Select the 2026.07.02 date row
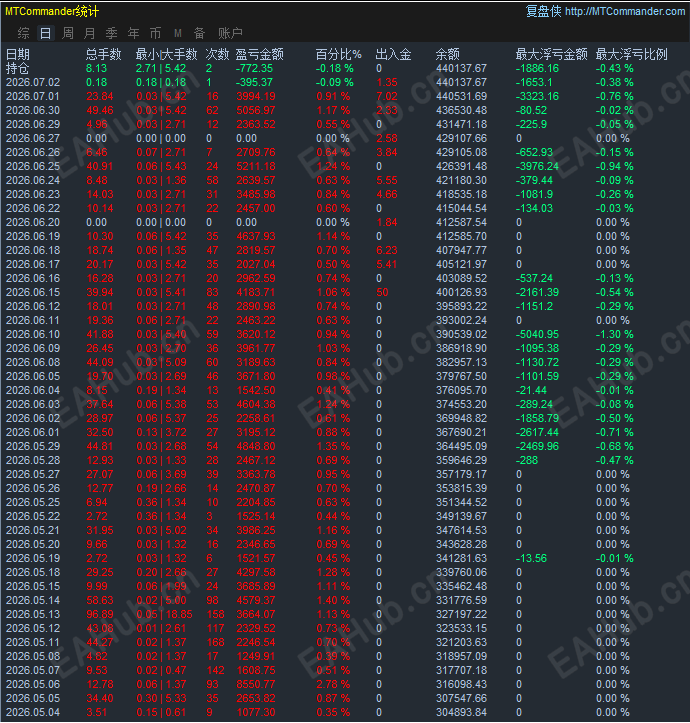Image resolution: width=690 pixels, height=723 pixels. tap(33, 82)
